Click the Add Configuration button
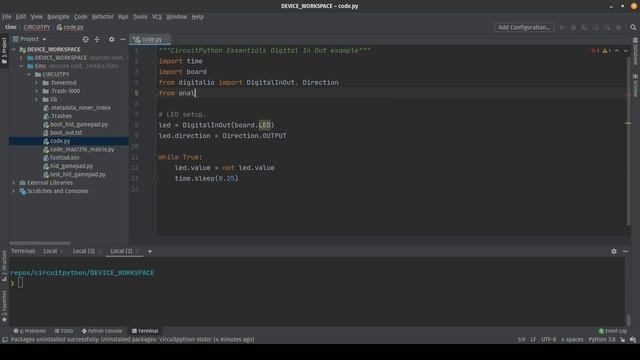 click(x=524, y=27)
